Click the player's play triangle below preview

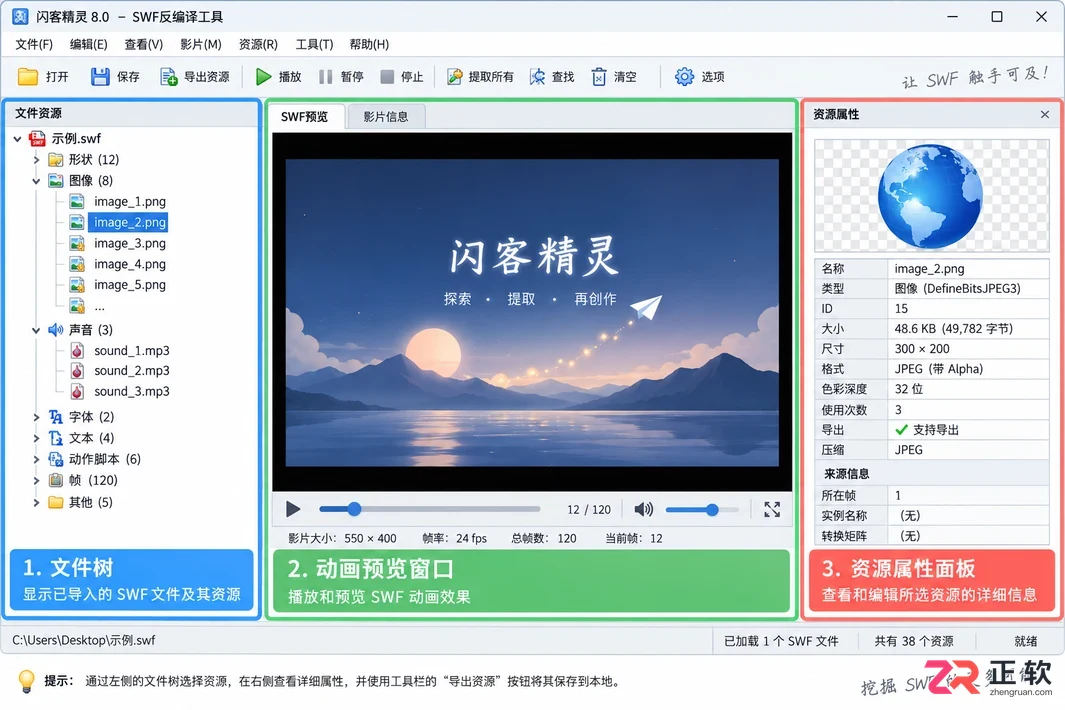tap(293, 509)
